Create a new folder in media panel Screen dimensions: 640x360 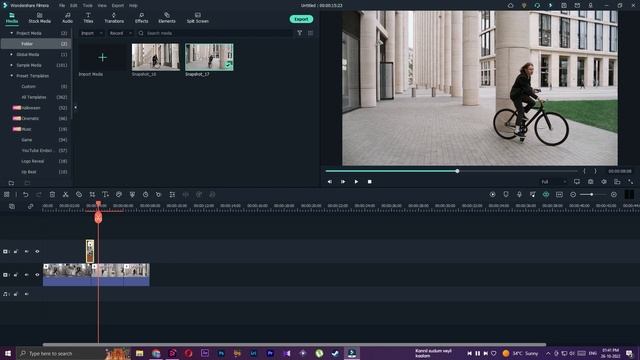click(x=11, y=183)
